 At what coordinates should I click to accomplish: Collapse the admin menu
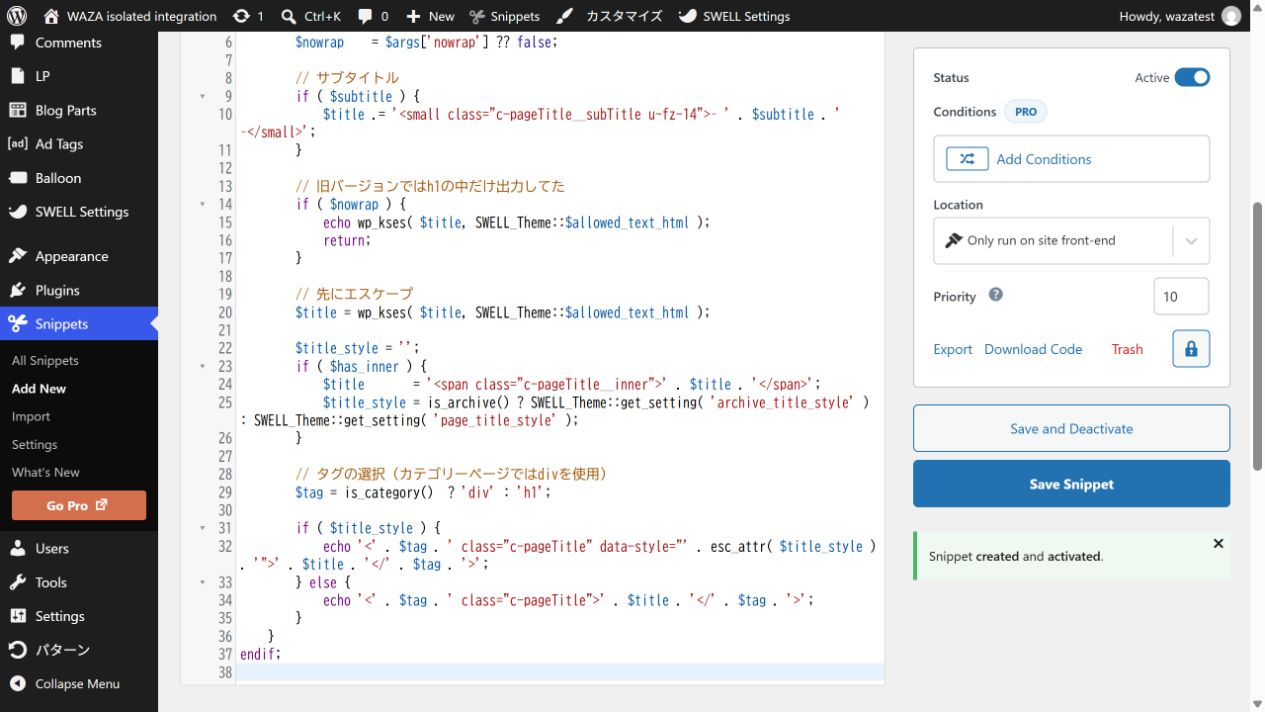pyautogui.click(x=79, y=684)
